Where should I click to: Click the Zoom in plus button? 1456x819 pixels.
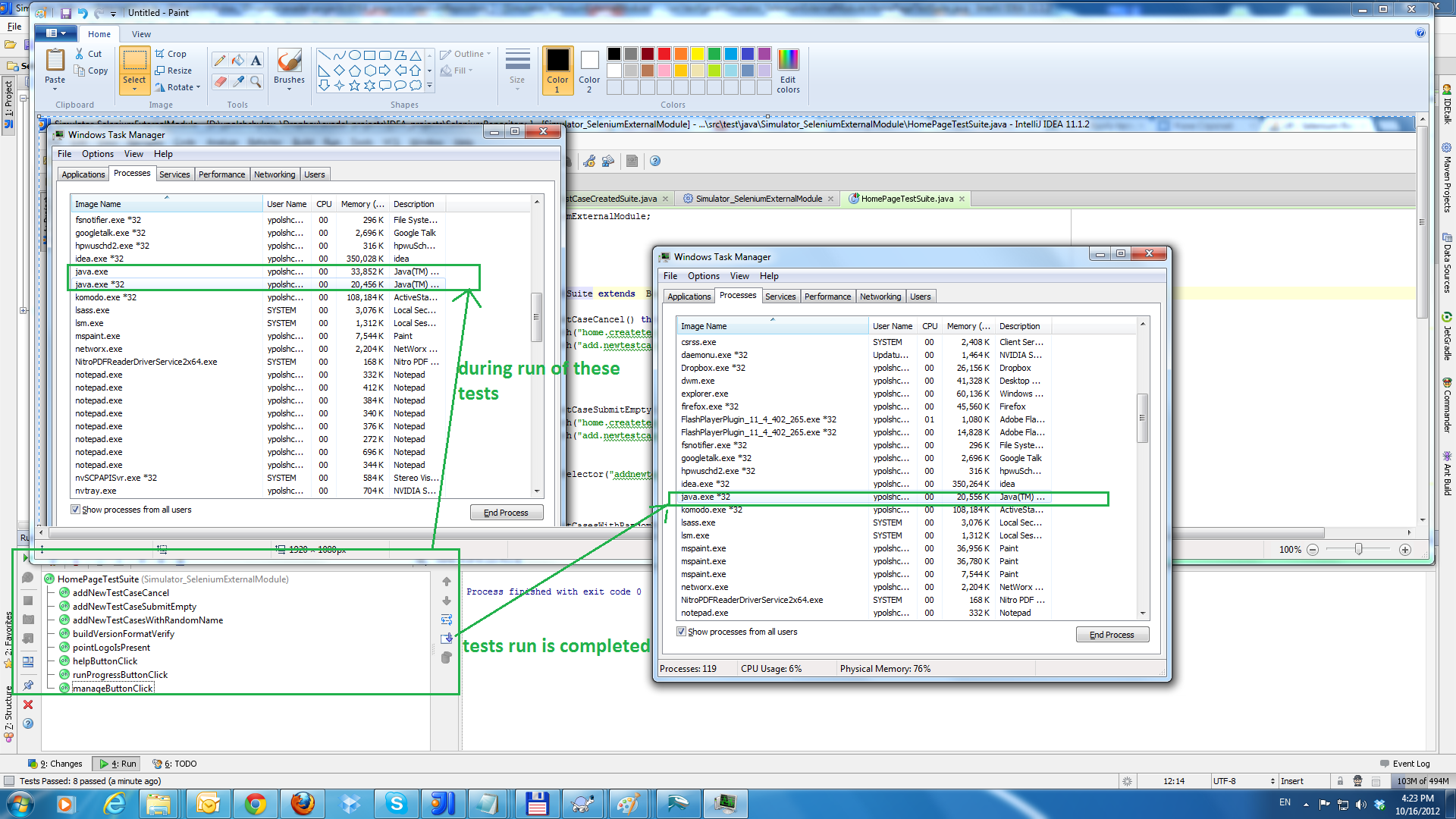click(1405, 550)
